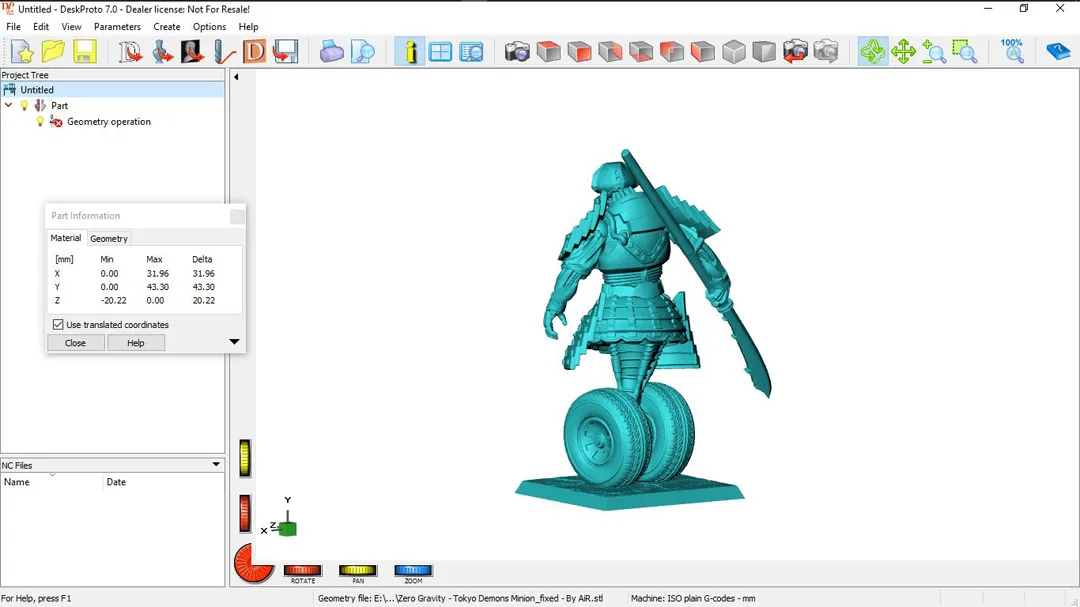This screenshot has width=1080, height=607.
Task: Toggle visibility bulb next to Geometry operation
Action: pyautogui.click(x=40, y=121)
